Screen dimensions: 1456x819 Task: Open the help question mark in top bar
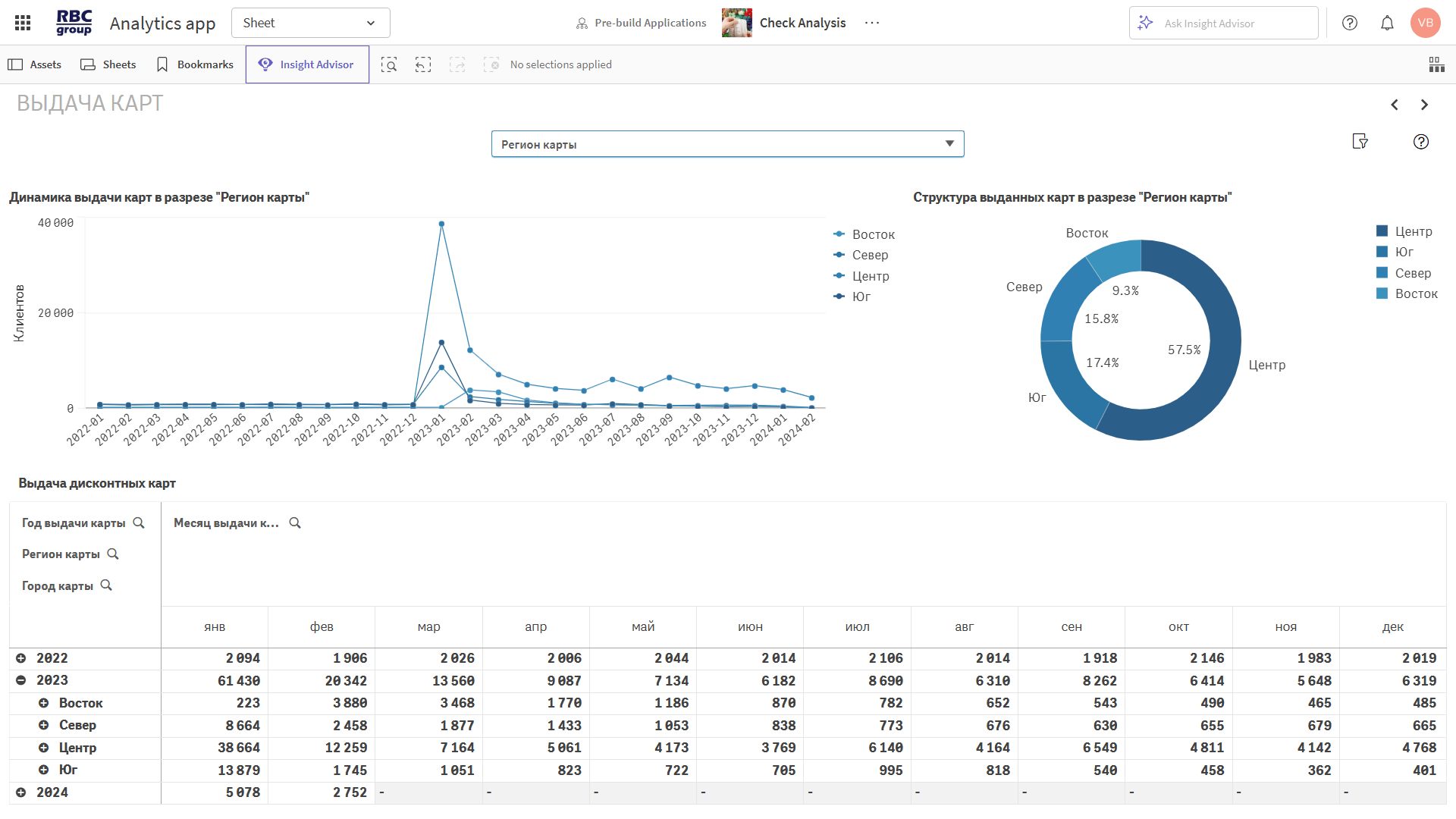pos(1350,23)
